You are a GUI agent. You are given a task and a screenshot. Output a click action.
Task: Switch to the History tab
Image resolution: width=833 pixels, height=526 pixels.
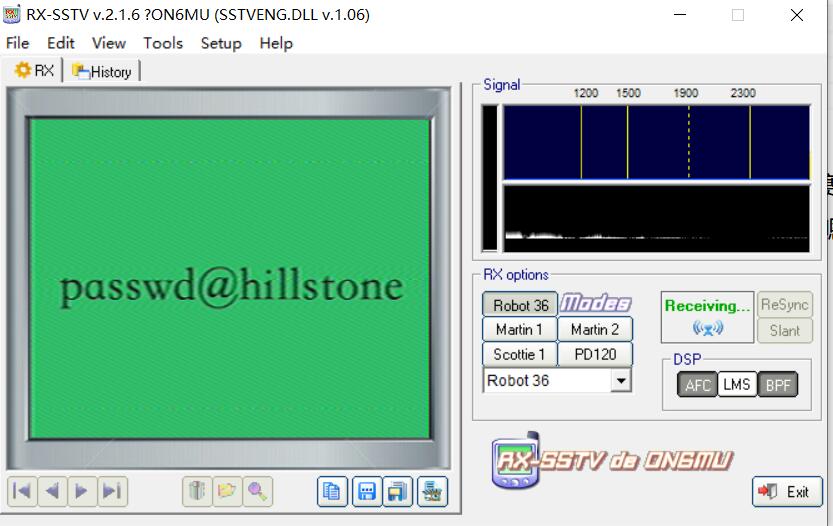click(x=104, y=71)
